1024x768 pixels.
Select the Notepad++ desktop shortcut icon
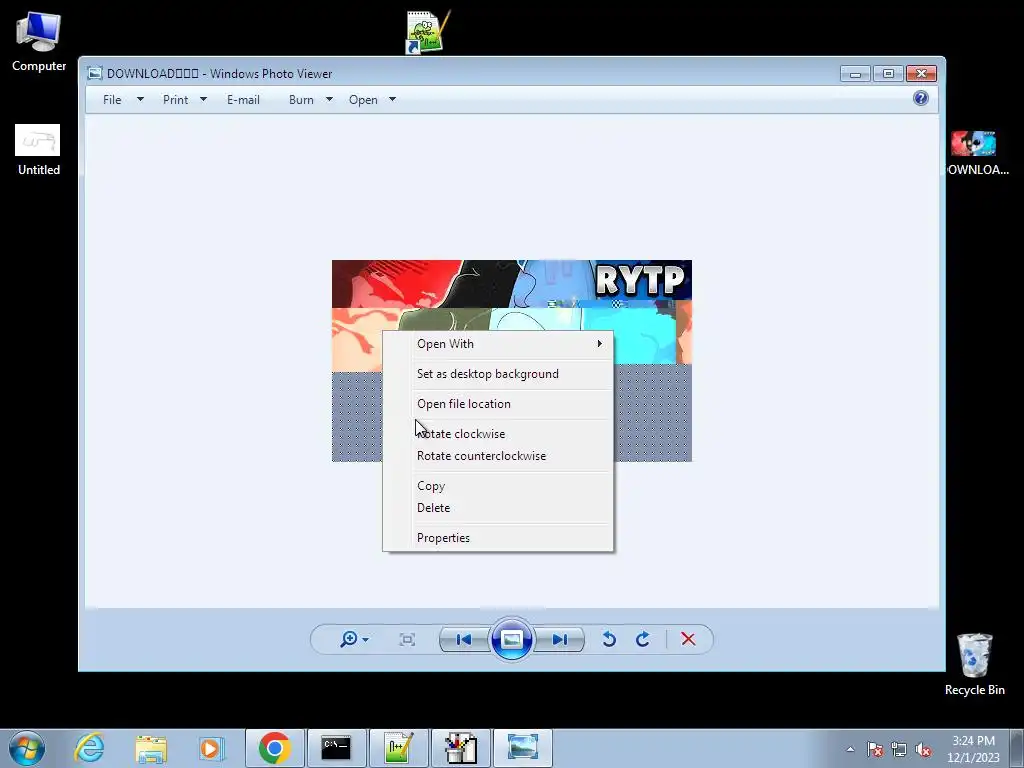[426, 31]
